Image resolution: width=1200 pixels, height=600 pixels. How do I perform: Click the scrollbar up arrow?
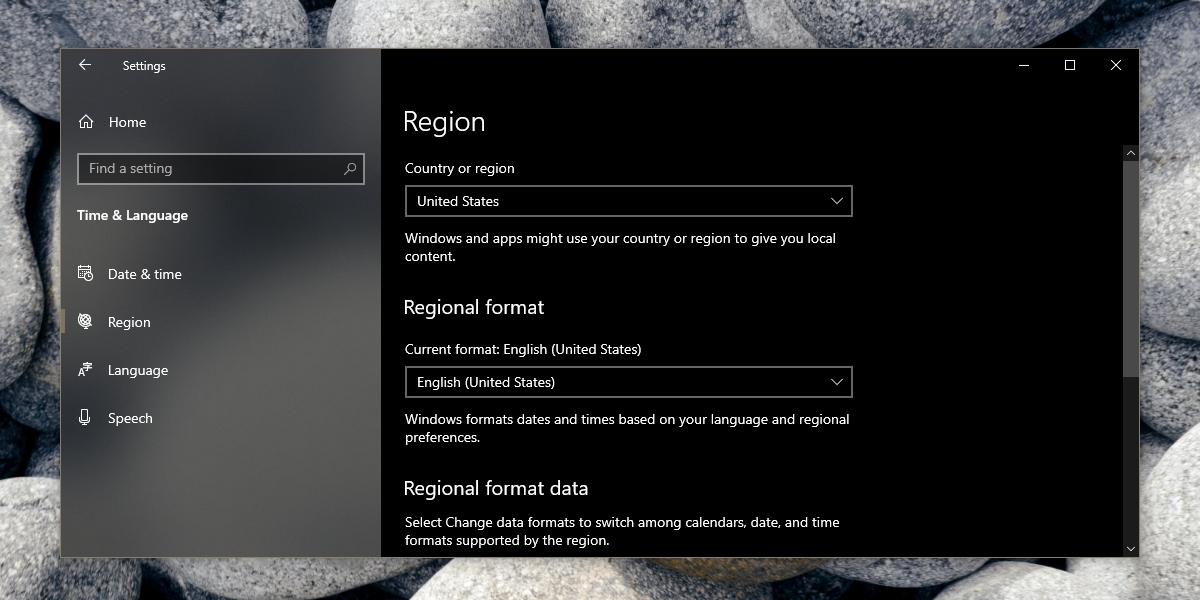pyautogui.click(x=1131, y=153)
